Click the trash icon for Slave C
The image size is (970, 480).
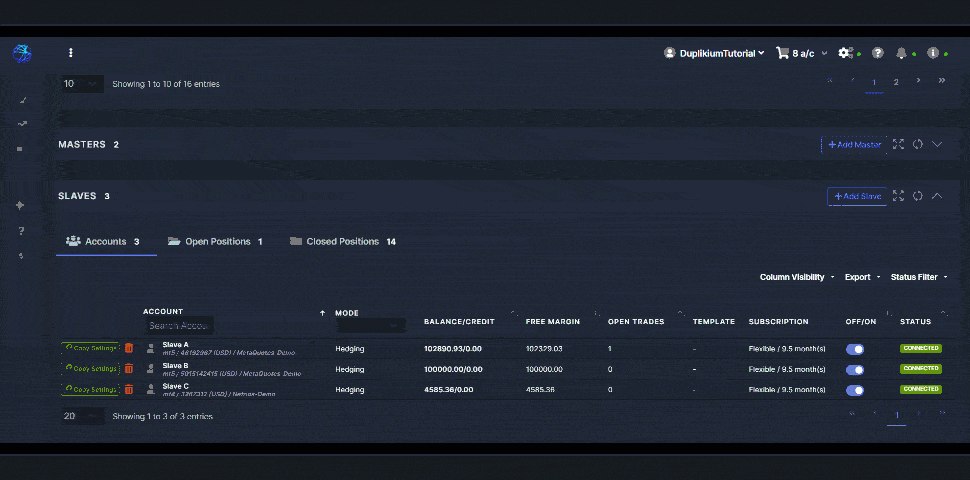(x=129, y=389)
